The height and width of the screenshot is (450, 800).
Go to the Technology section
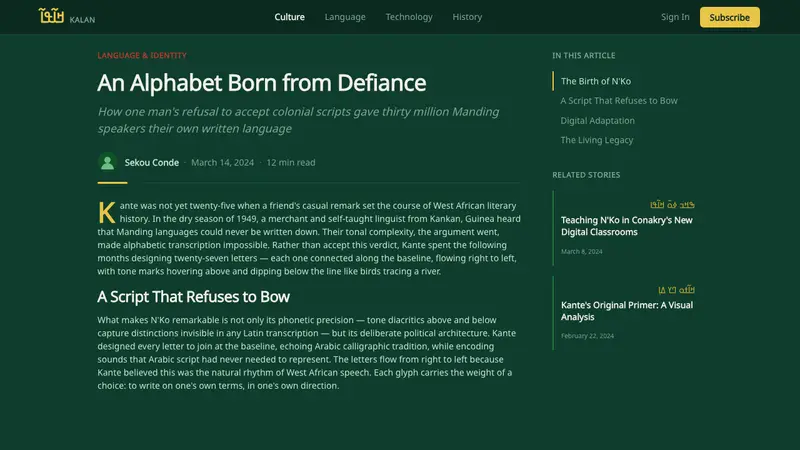409,17
